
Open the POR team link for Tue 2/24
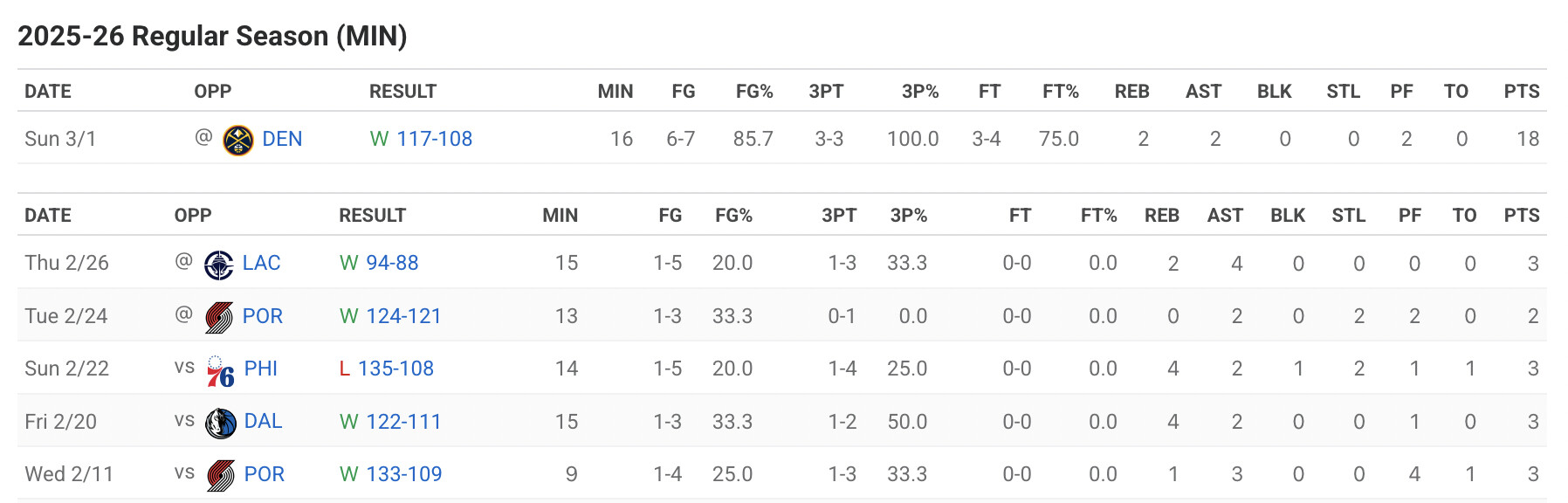[263, 316]
